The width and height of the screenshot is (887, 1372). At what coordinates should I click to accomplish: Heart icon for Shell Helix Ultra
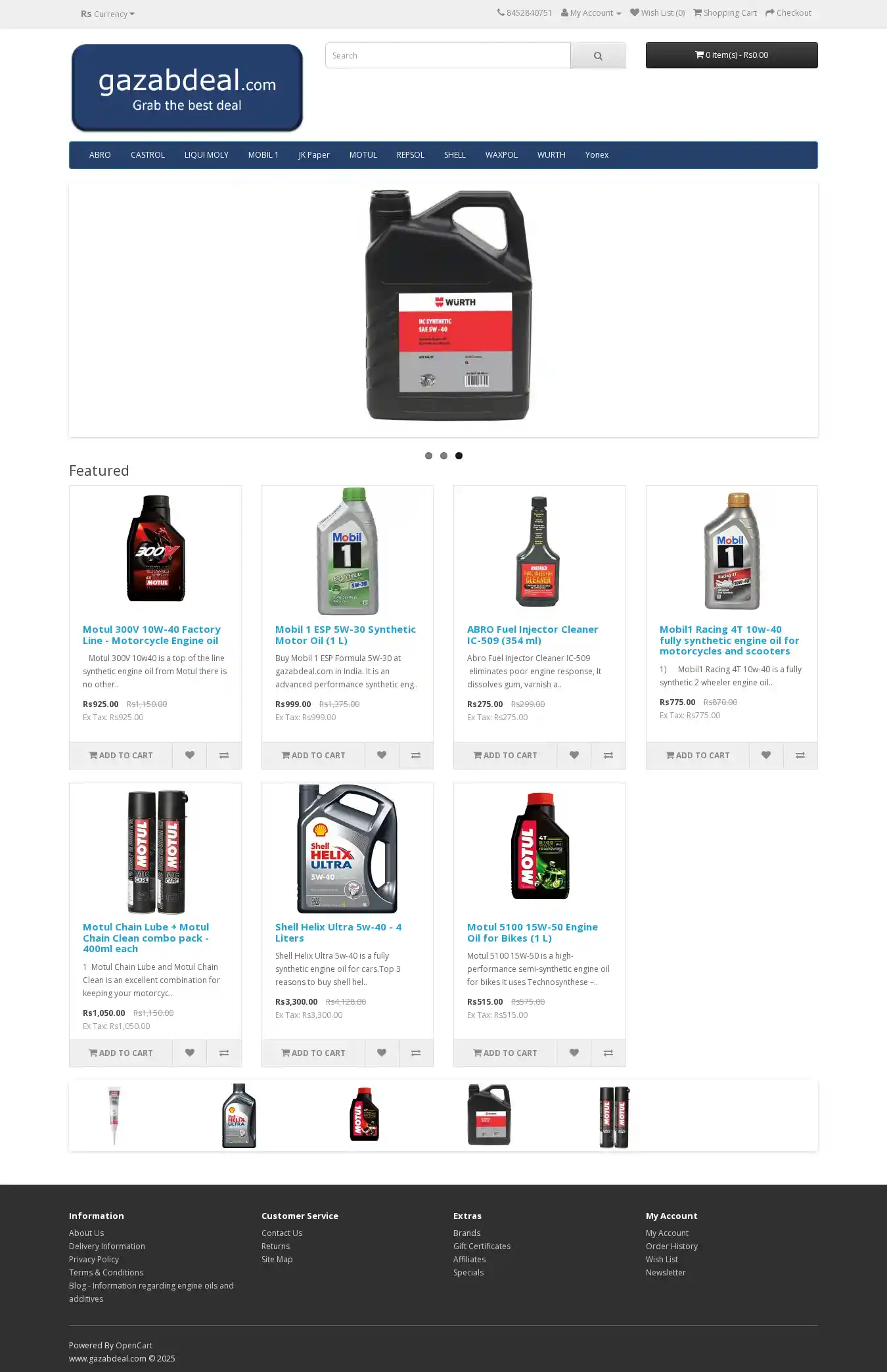tap(382, 1053)
